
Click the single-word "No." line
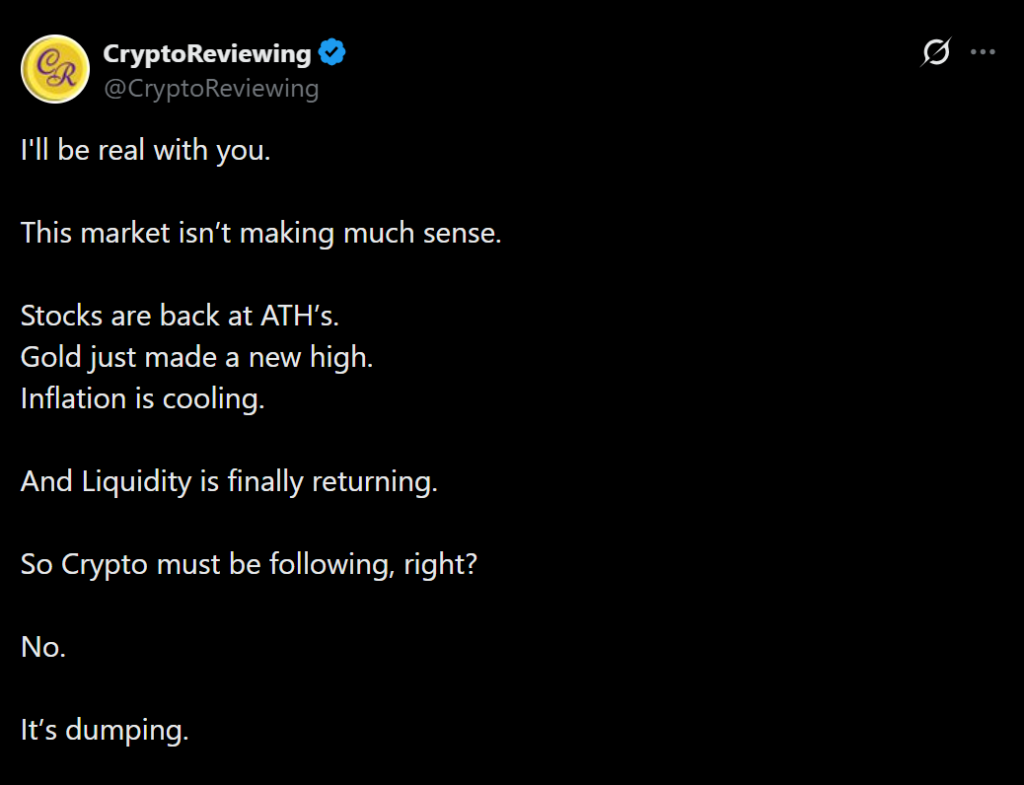43,647
